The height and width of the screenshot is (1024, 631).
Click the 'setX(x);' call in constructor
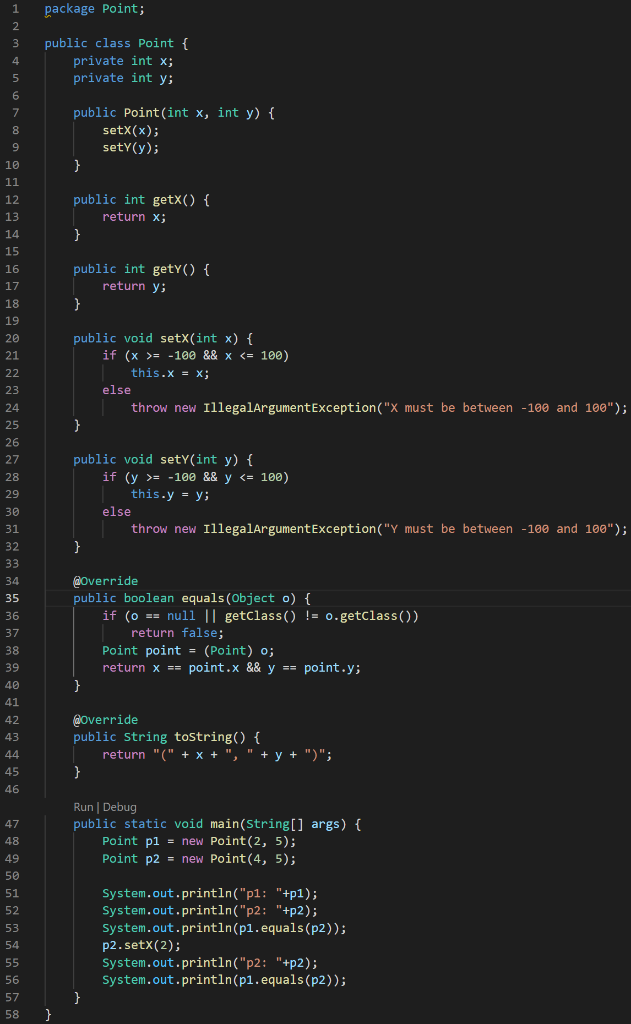(x=131, y=131)
